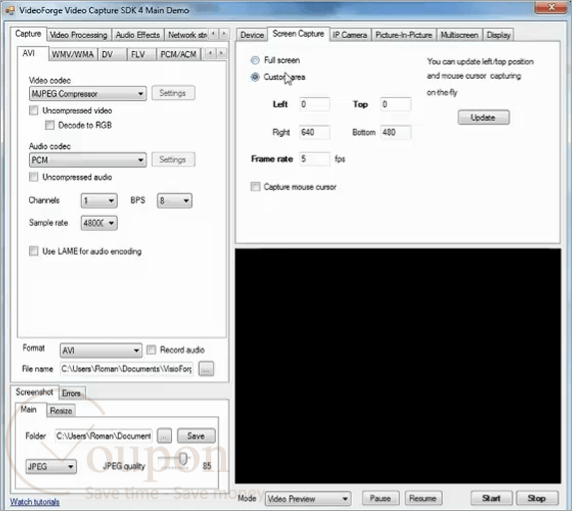Save the screenshot
This screenshot has width=572, height=511.
click(x=196, y=436)
